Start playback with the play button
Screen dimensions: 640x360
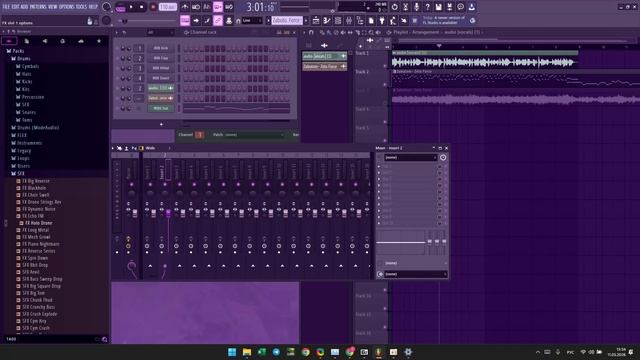(x=131, y=7)
